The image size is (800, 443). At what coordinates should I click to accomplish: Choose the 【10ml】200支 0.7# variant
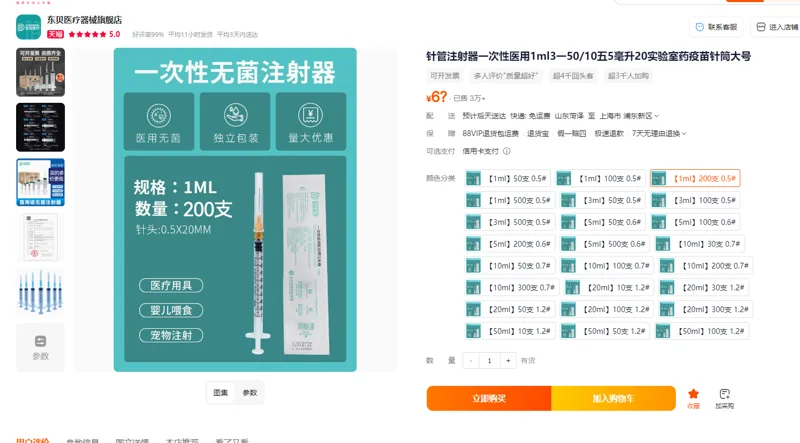tap(706, 266)
